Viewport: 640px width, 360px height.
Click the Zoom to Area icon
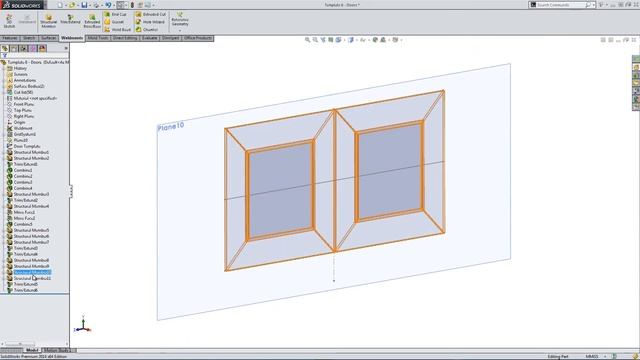(x=315, y=40)
